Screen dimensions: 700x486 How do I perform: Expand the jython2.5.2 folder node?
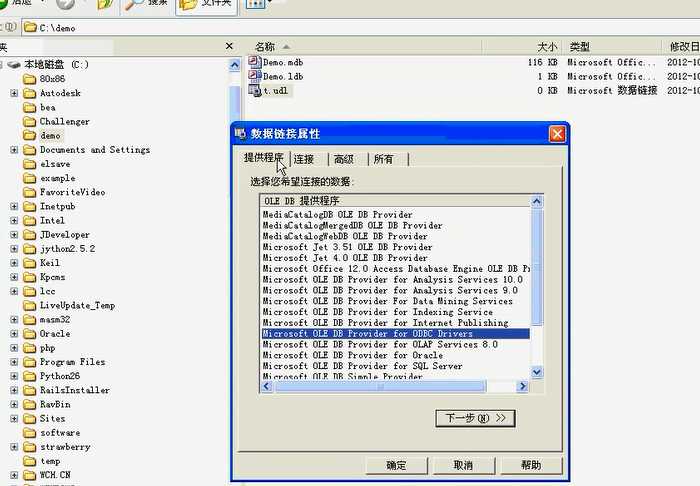point(14,249)
